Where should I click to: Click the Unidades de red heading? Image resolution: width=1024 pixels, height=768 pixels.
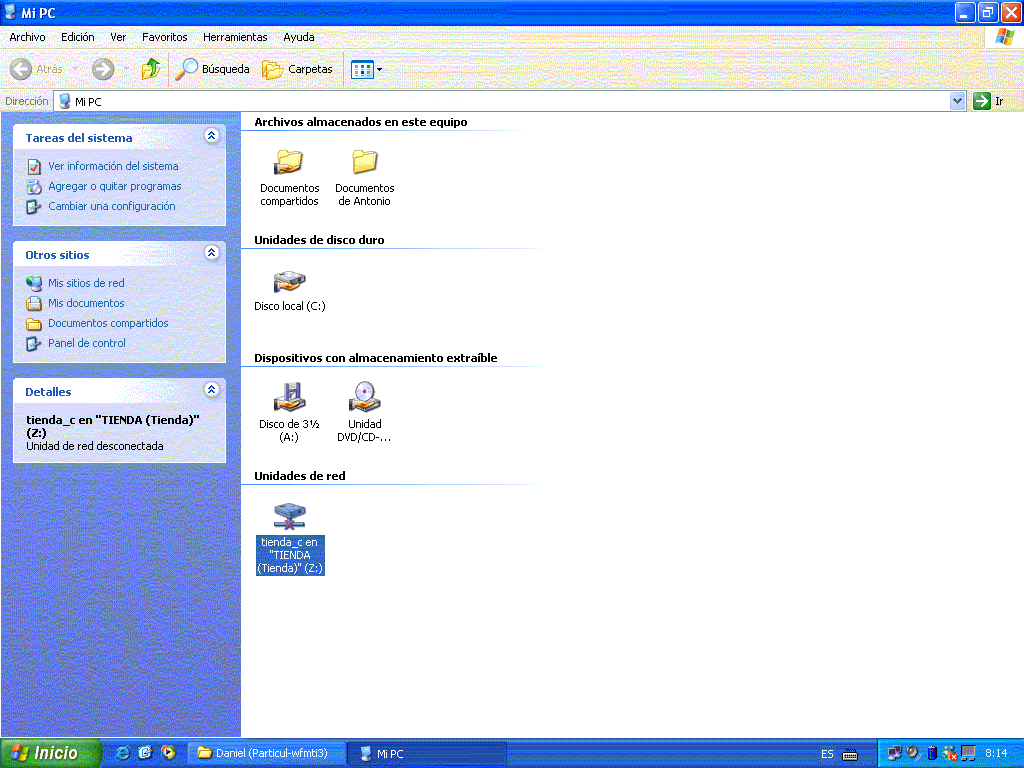click(x=299, y=476)
